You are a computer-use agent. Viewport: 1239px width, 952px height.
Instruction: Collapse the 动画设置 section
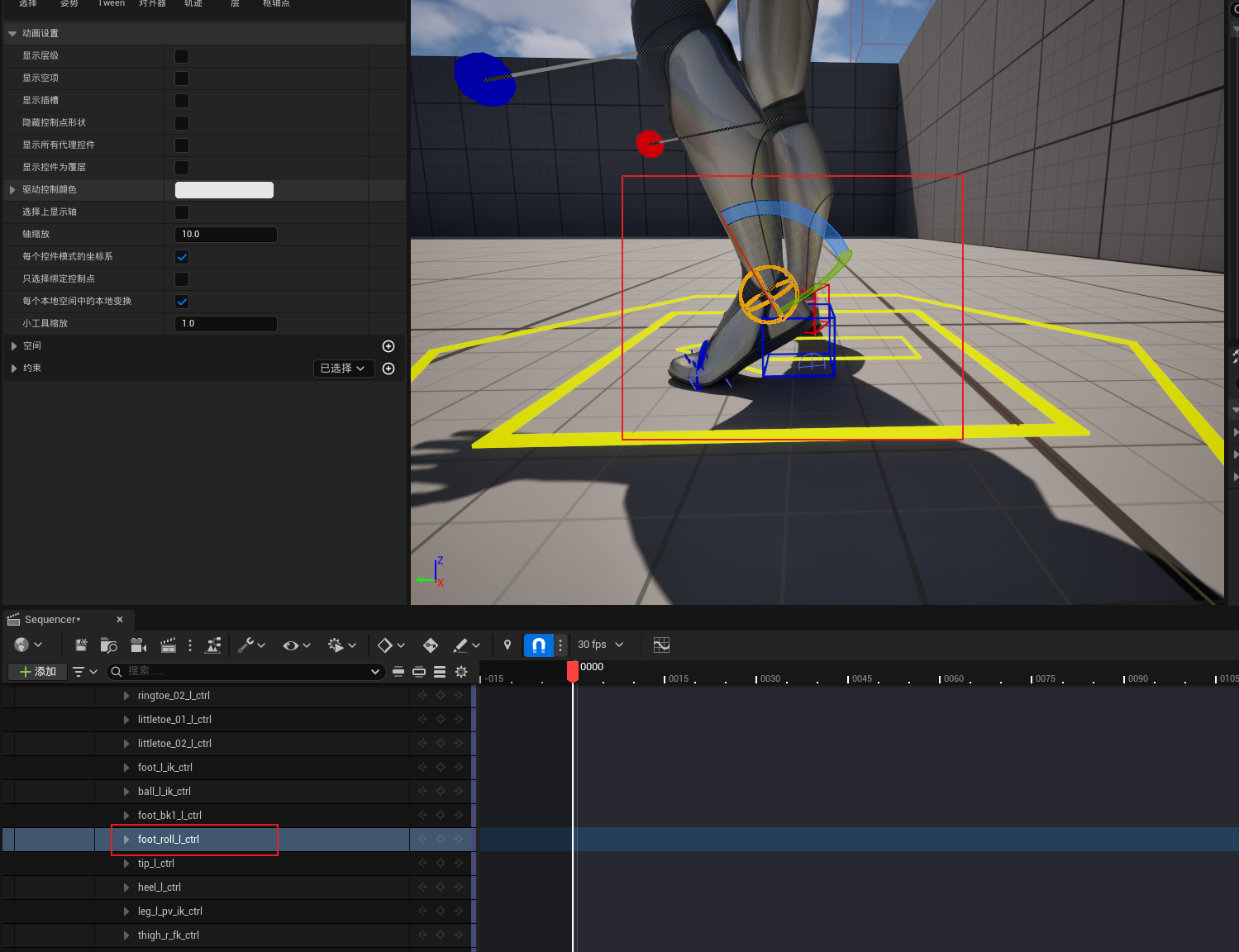pyautogui.click(x=12, y=34)
